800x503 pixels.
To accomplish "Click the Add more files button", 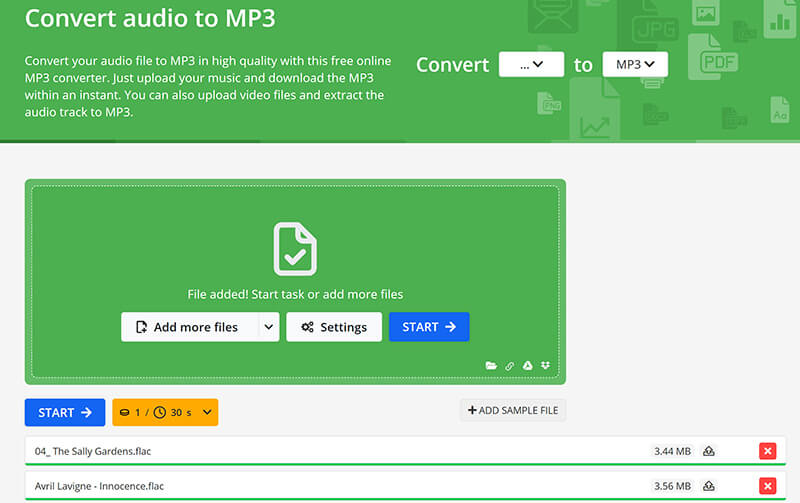I will (190, 327).
